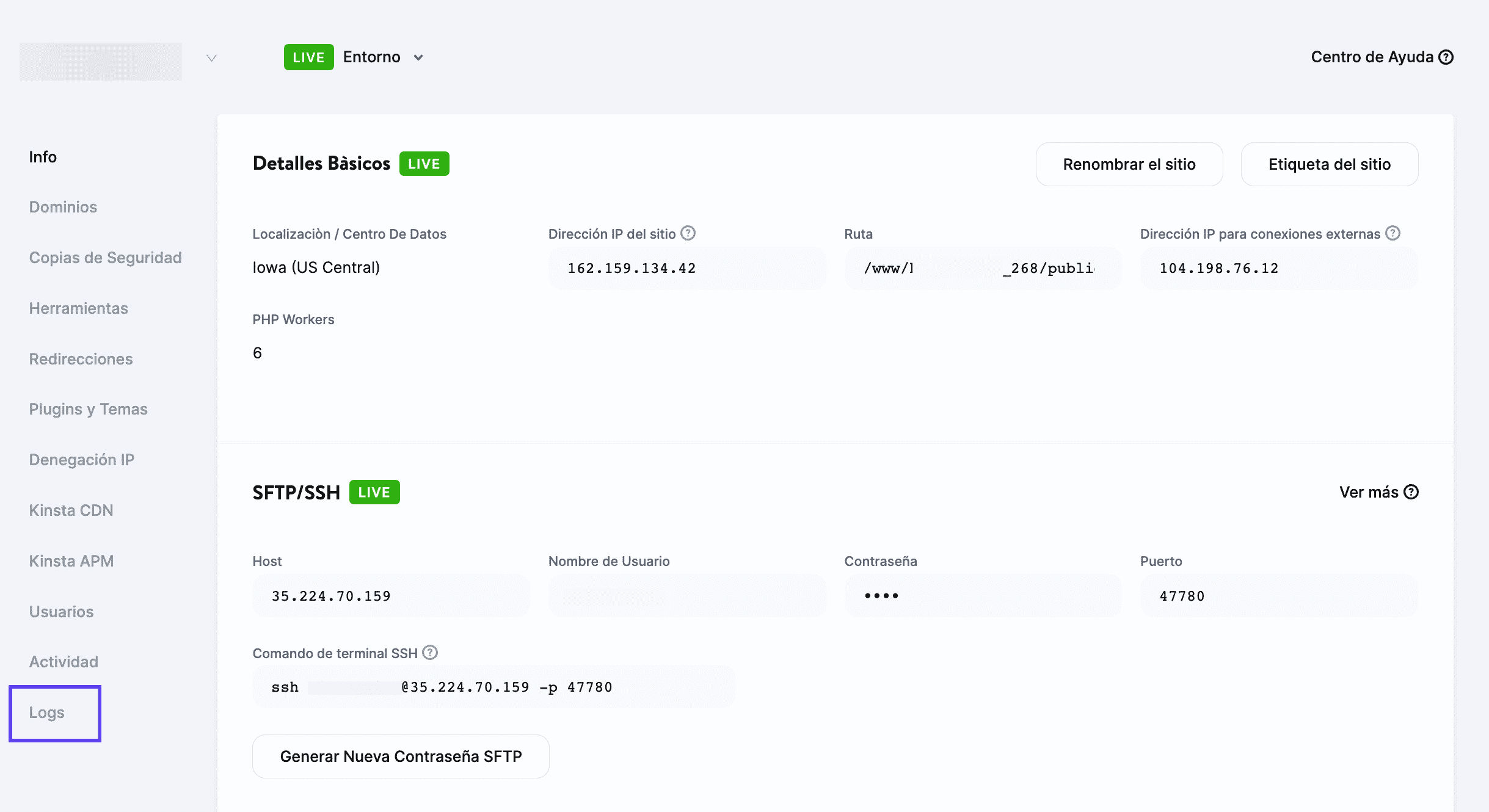Open Denegación IP settings
This screenshot has width=1489, height=812.
pyautogui.click(x=82, y=459)
